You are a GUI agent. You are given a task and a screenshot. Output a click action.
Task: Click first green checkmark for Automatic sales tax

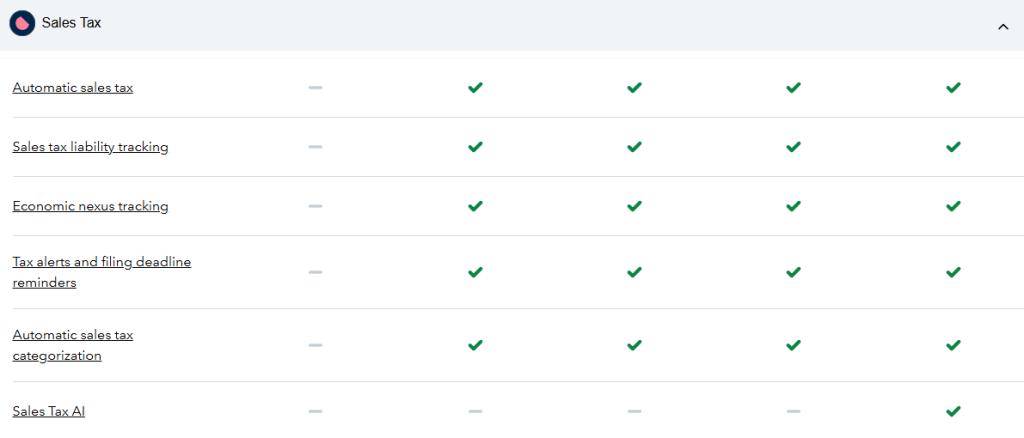point(475,87)
